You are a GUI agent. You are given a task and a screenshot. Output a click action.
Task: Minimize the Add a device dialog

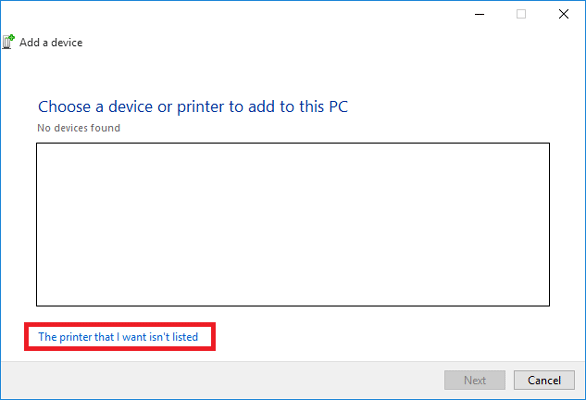(479, 14)
